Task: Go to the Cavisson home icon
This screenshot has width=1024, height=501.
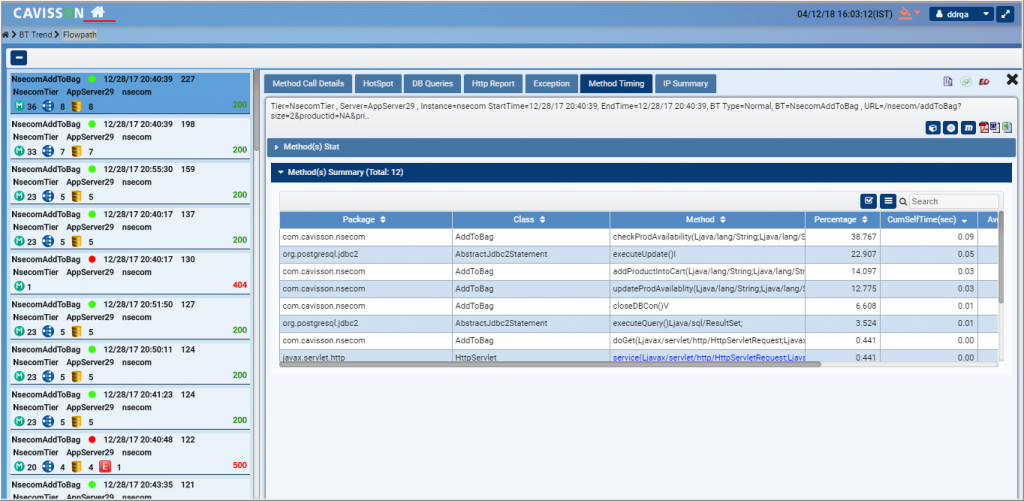Action: [x=98, y=12]
